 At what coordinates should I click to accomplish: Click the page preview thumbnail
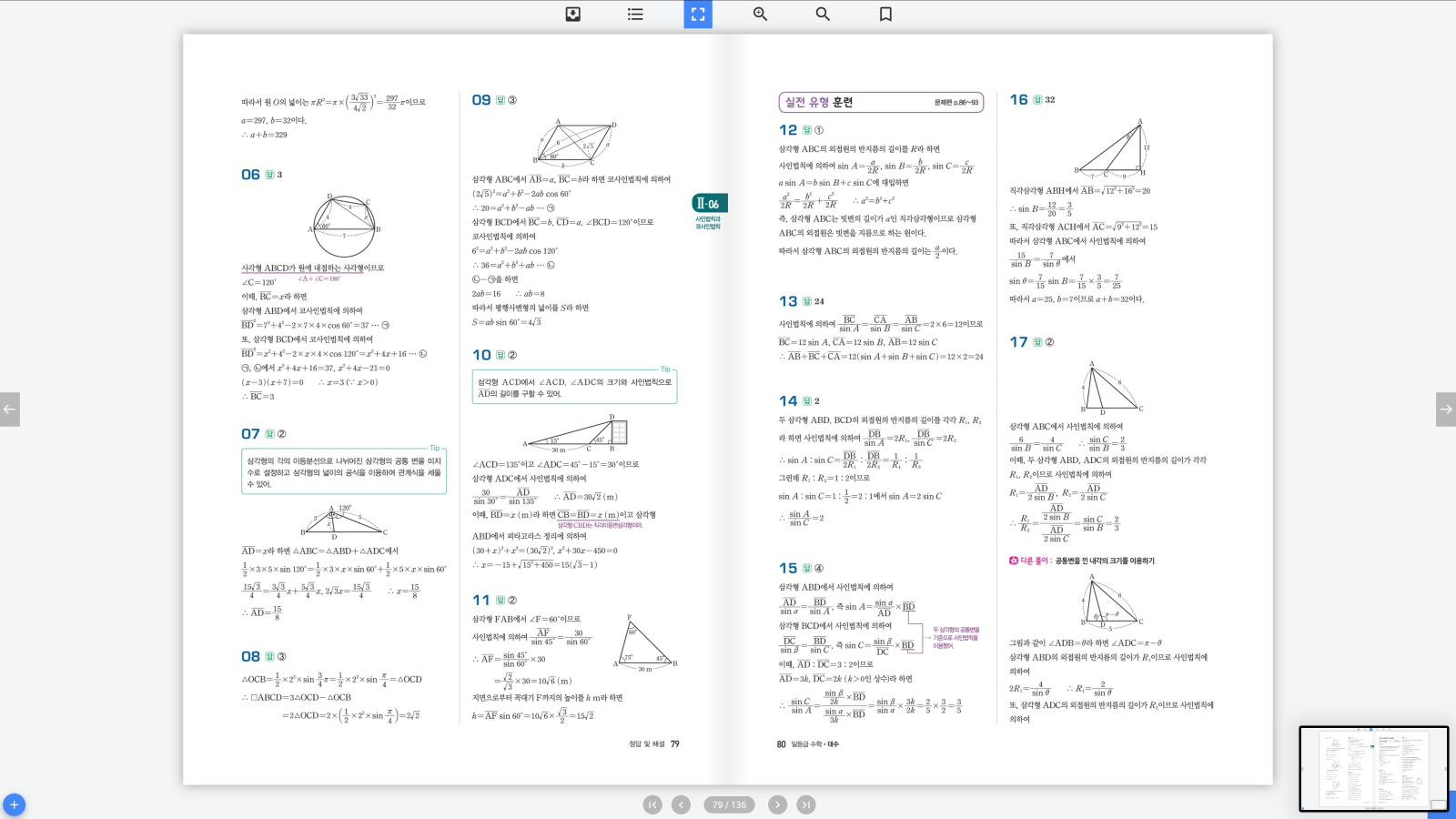click(1372, 768)
